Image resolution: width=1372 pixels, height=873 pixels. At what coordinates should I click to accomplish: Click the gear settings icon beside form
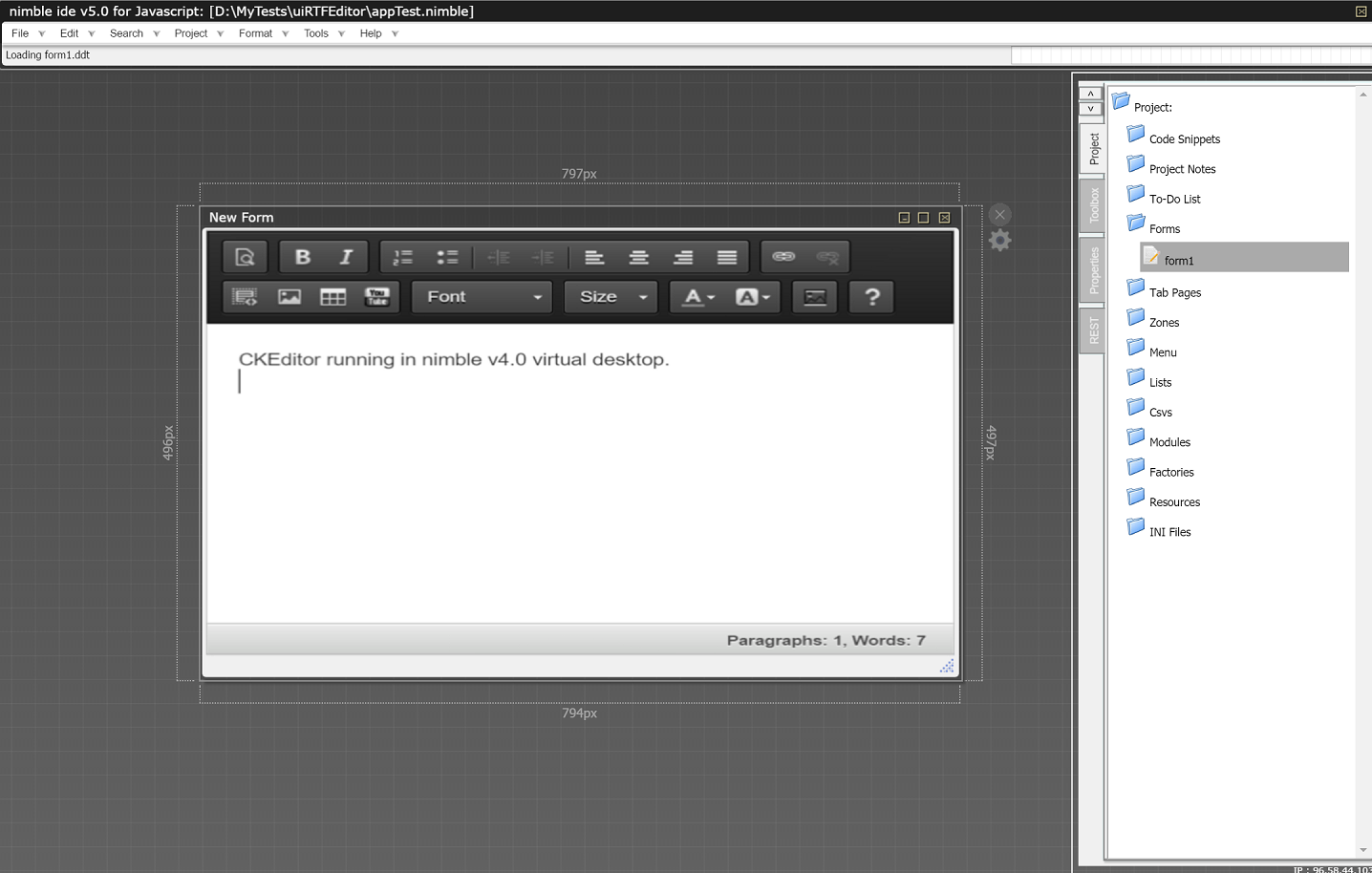pyautogui.click(x=999, y=240)
